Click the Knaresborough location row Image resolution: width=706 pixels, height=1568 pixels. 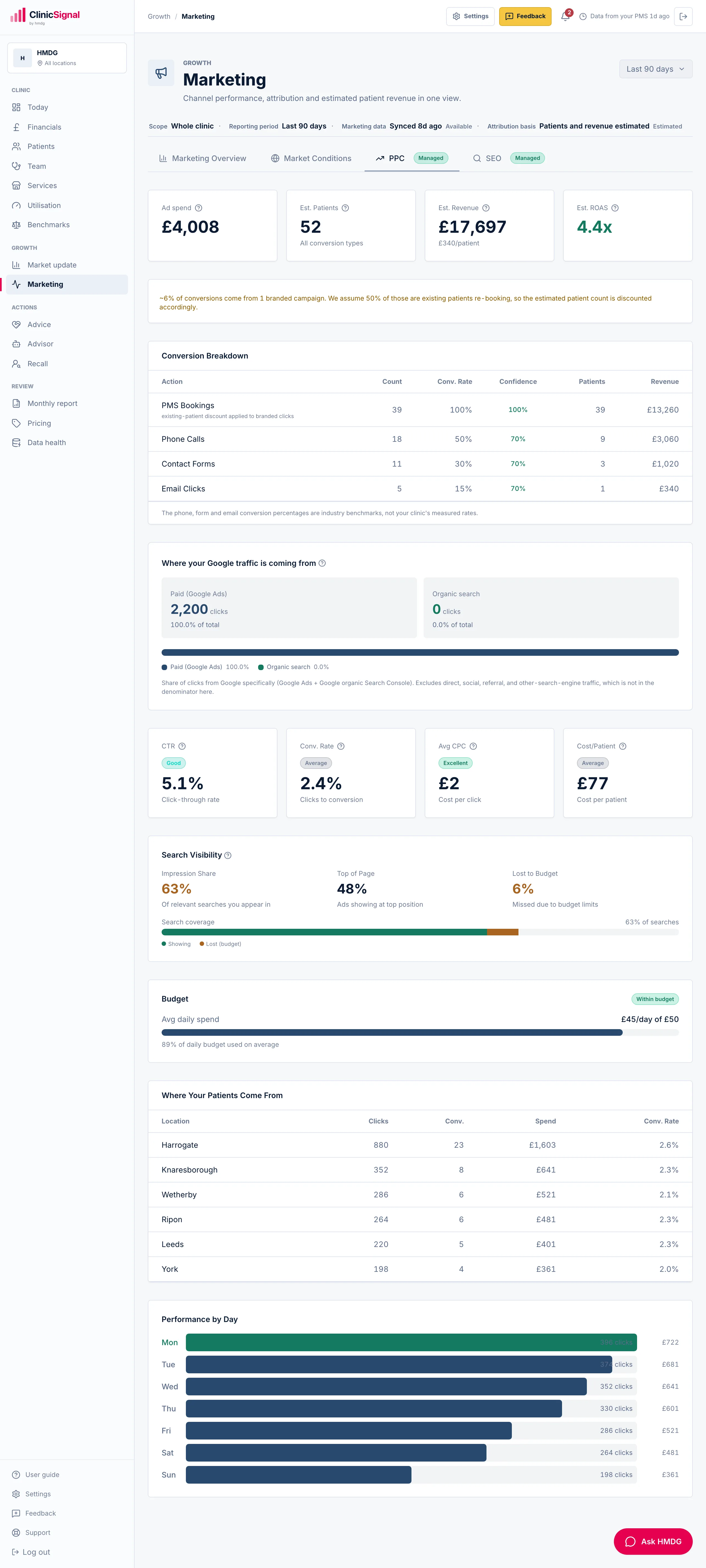pyautogui.click(x=420, y=1170)
